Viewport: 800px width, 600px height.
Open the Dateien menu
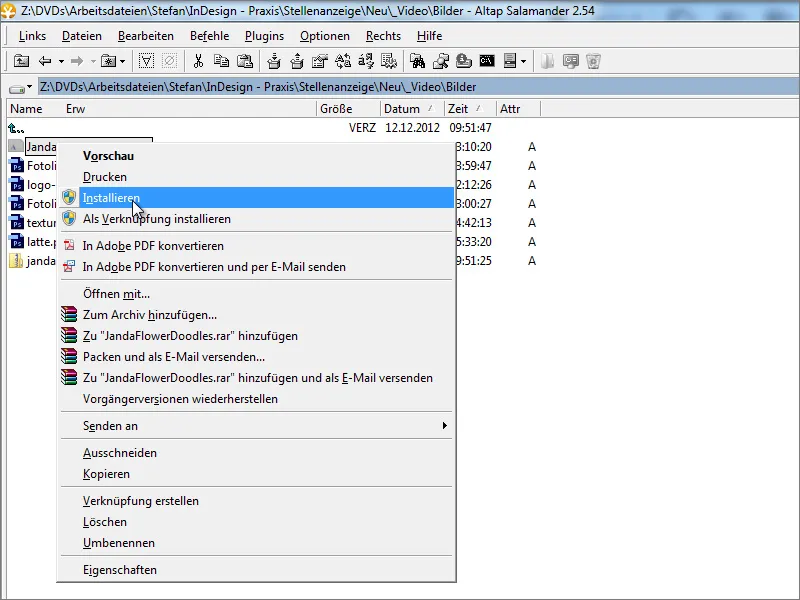82,36
